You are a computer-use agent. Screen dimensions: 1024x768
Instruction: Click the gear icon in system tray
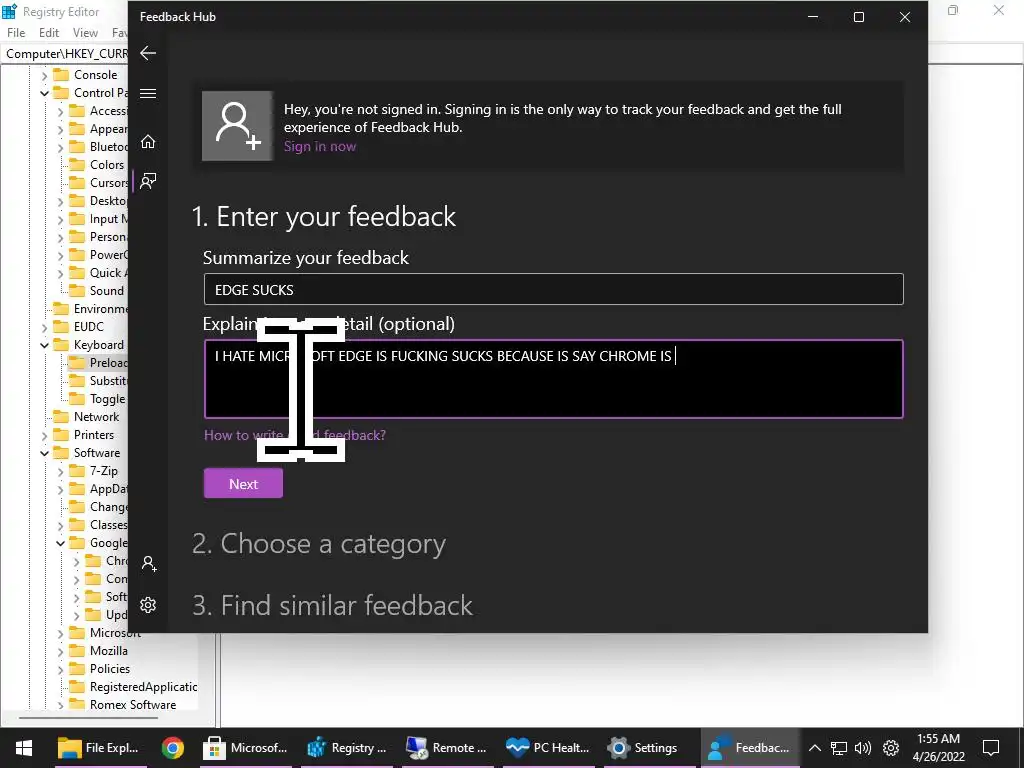pyautogui.click(x=891, y=748)
